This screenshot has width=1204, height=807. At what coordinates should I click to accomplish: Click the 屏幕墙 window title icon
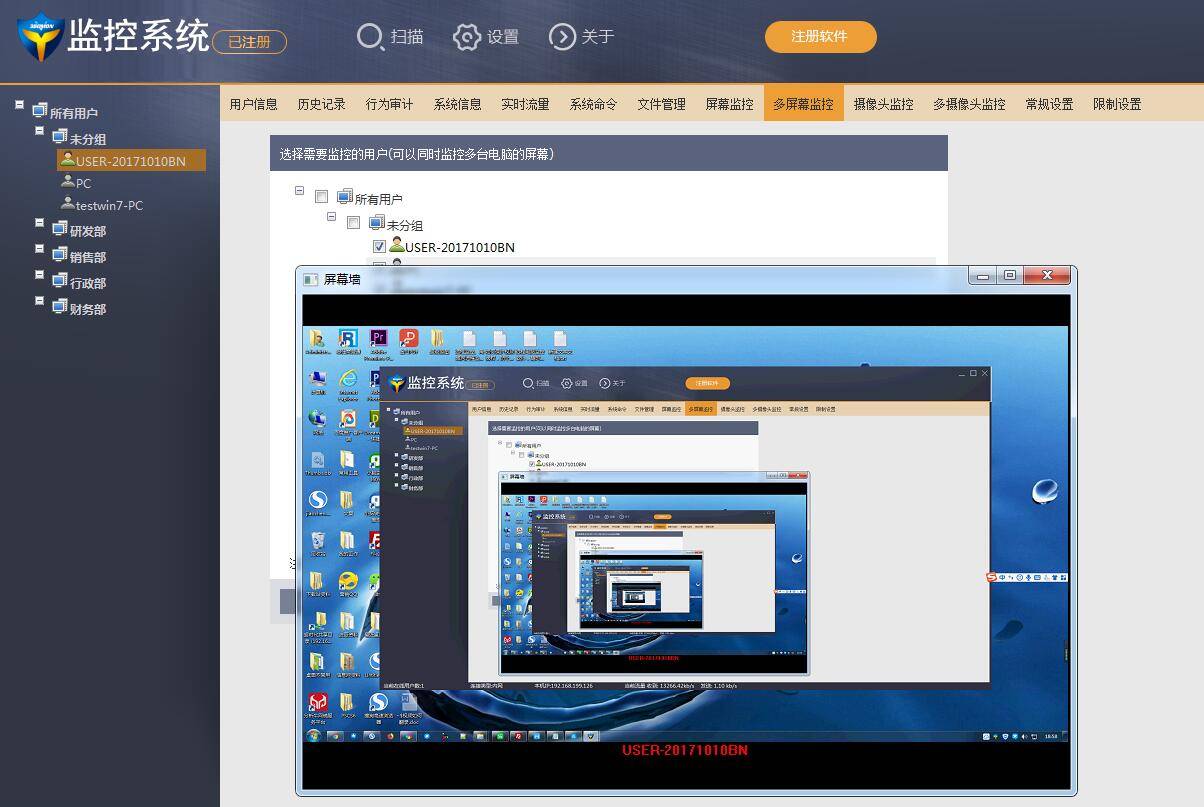311,280
